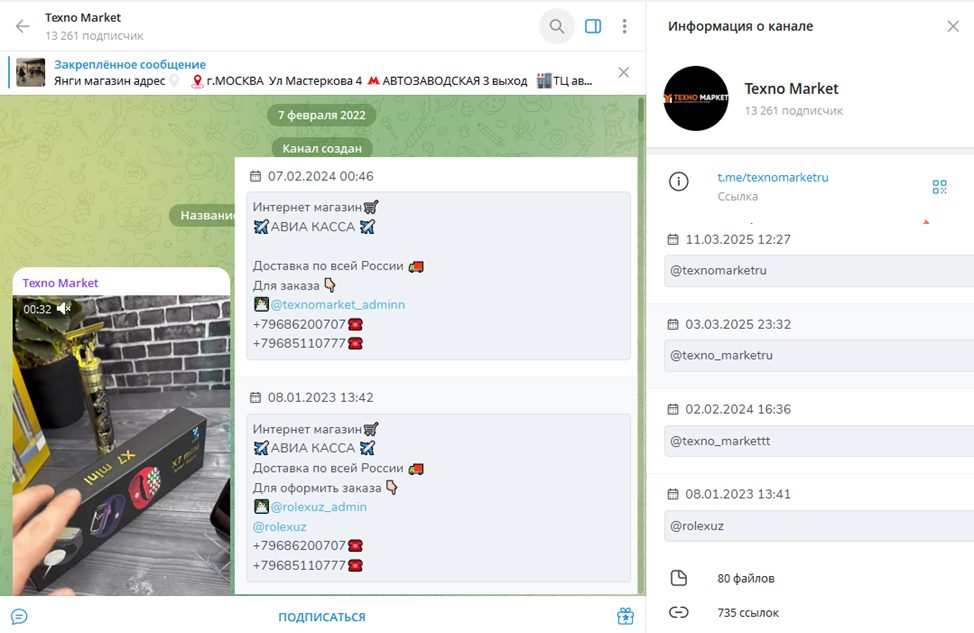Screen dimensions: 974x633
Task: Open the @rolexuz_admin mention link
Action: pyautogui.click(x=318, y=507)
